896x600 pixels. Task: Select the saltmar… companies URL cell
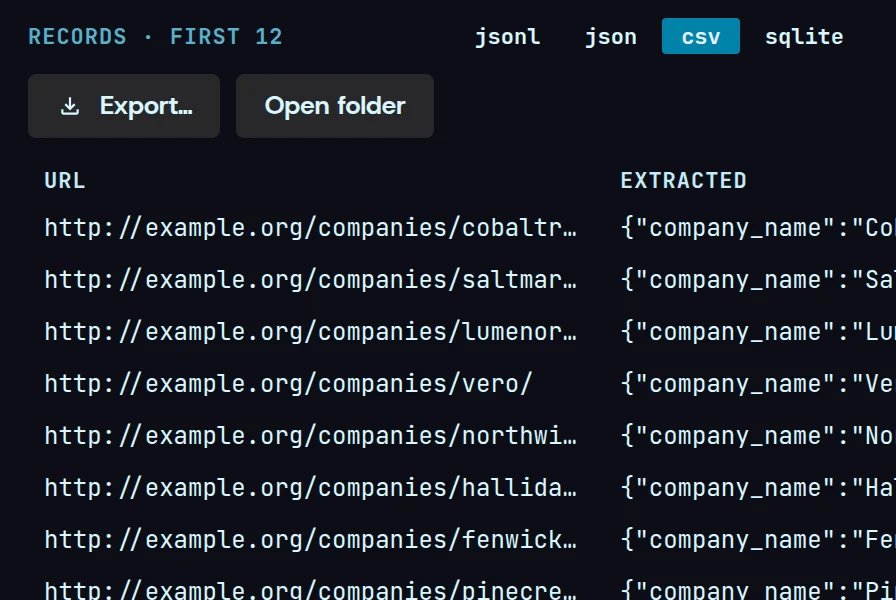coord(311,280)
